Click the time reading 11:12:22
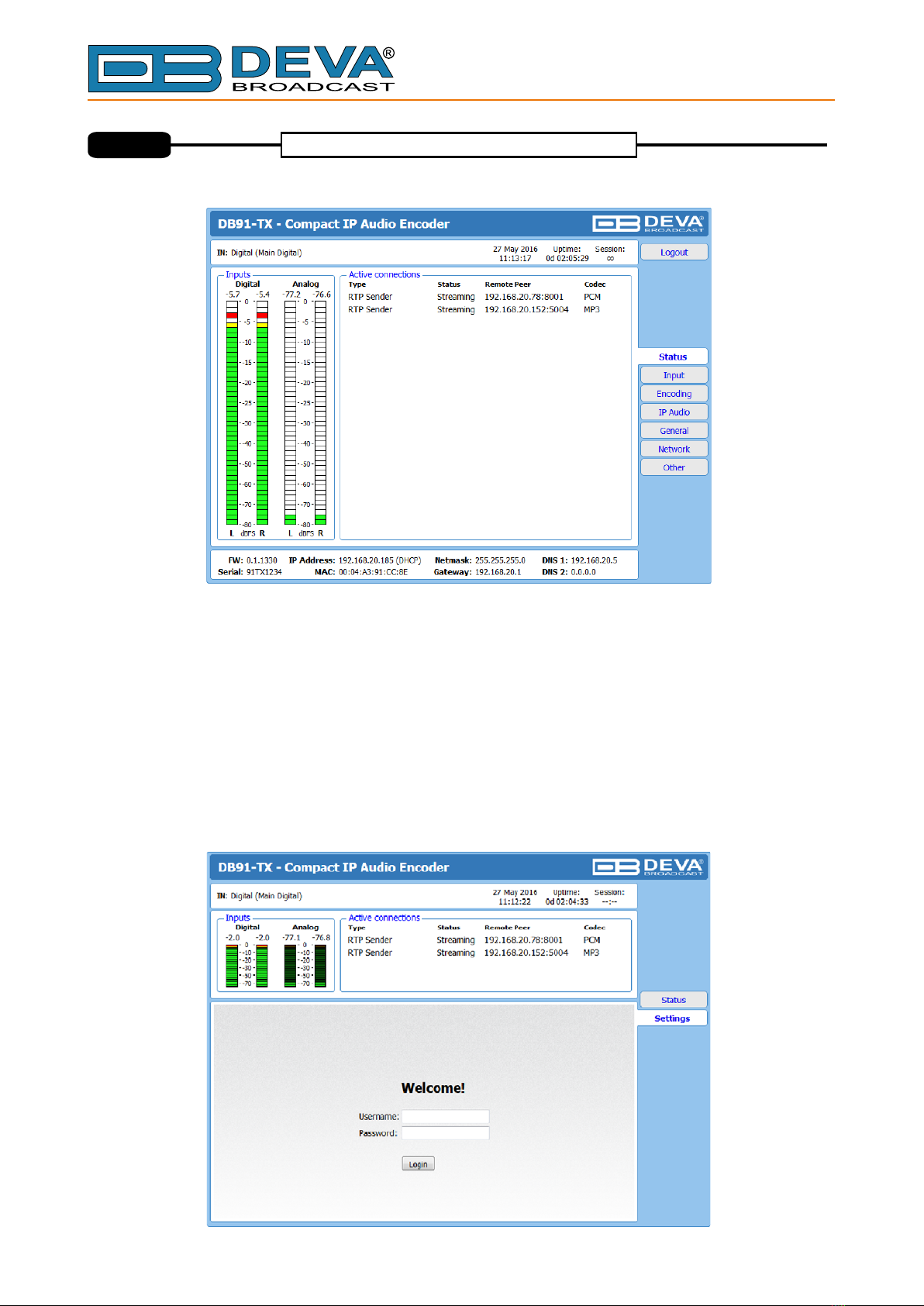924x1306 pixels. 515,902
